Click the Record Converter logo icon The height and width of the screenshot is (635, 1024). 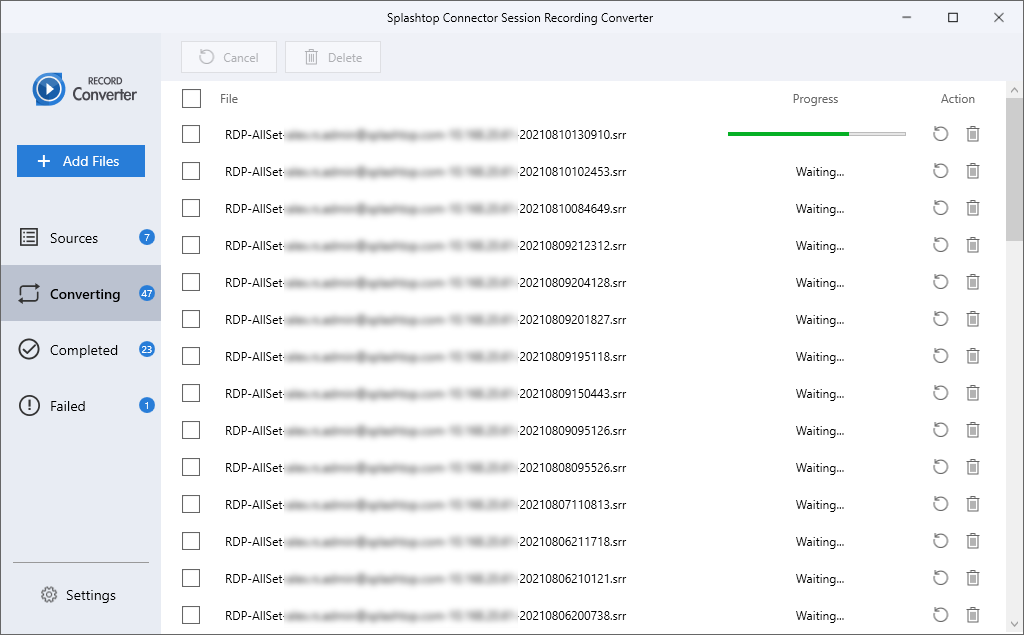click(49, 90)
